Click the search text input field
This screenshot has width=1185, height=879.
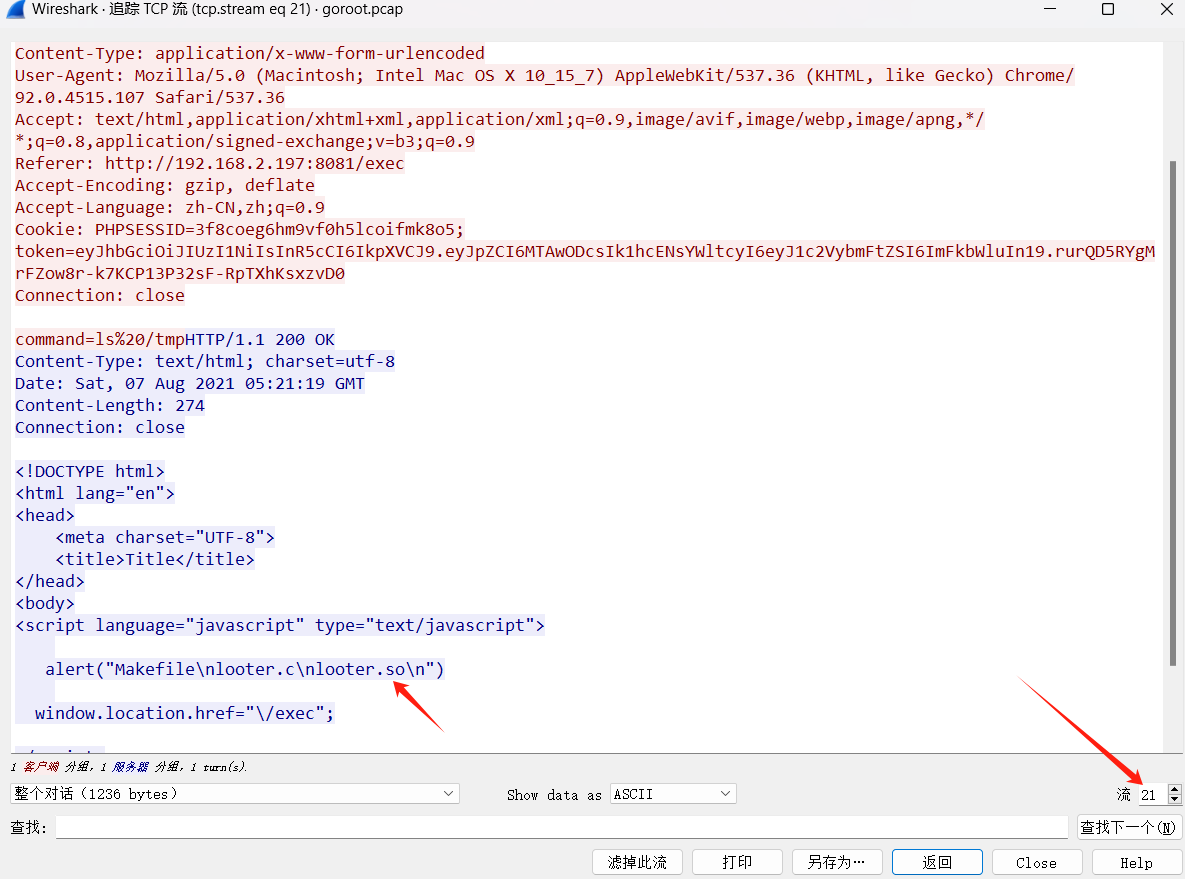[562, 827]
